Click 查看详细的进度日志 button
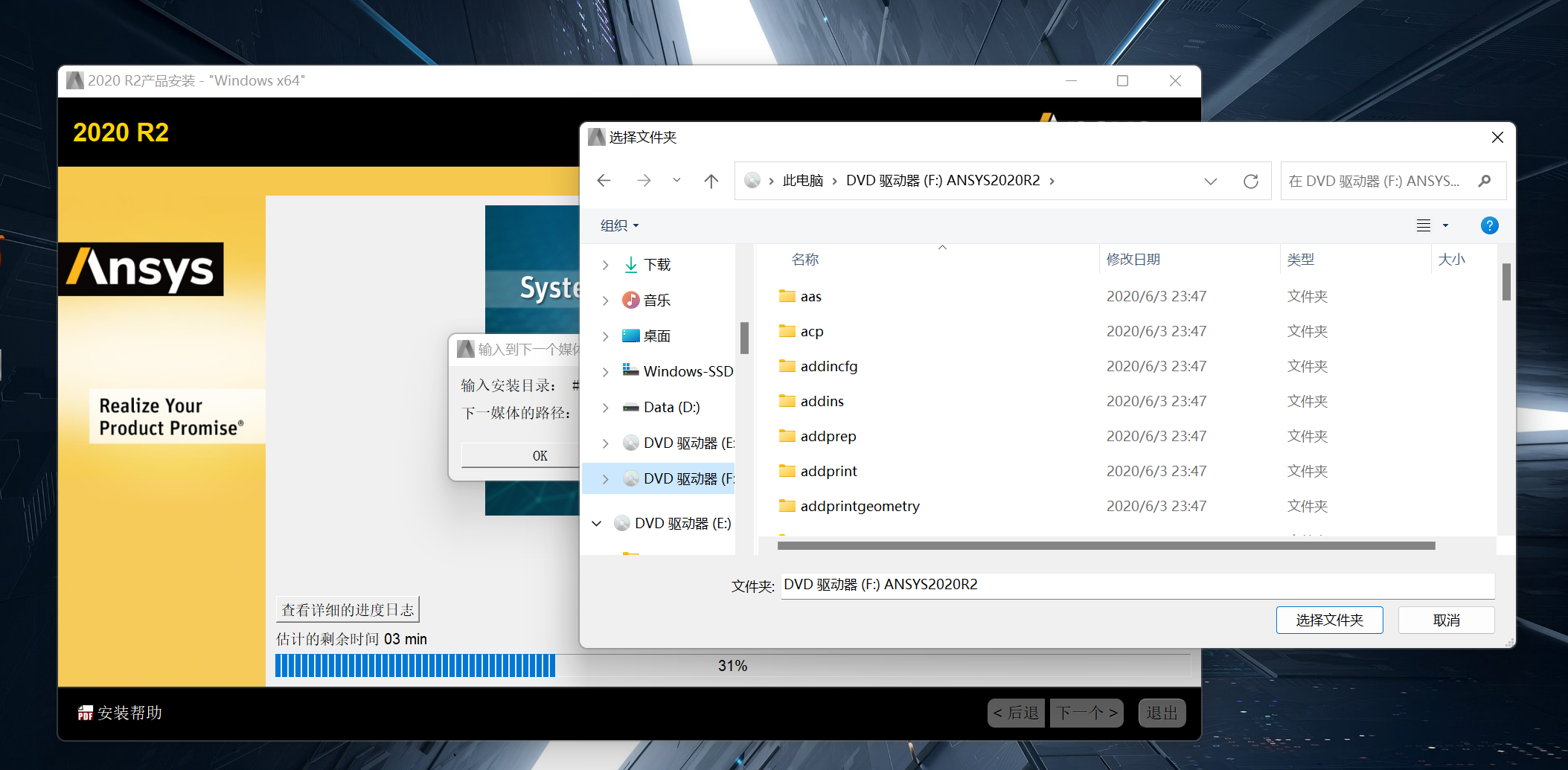 coord(347,609)
